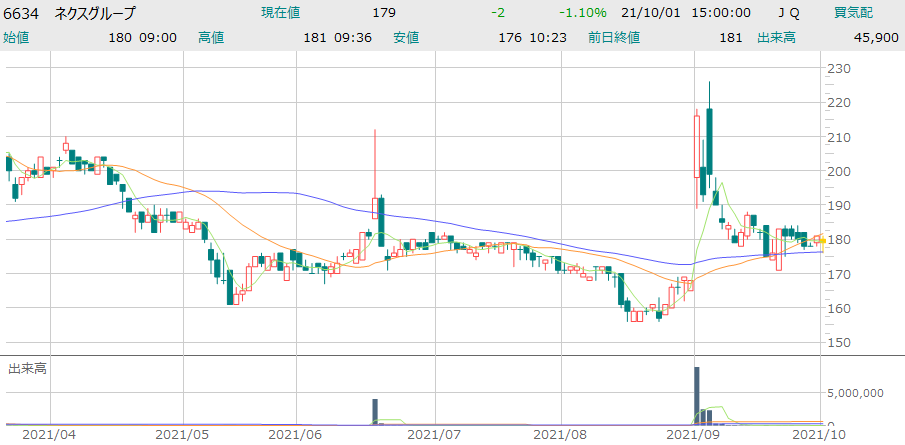Image resolution: width=905 pixels, height=445 pixels.
Task: Click the June volume spike bar
Action: pos(375,410)
